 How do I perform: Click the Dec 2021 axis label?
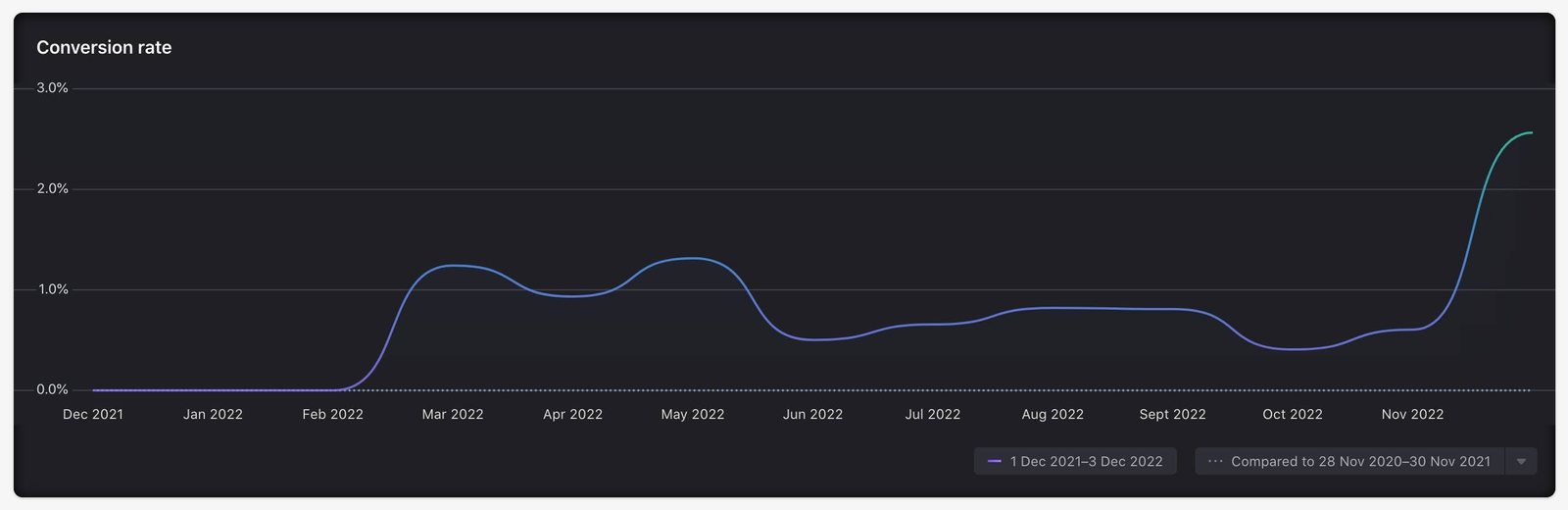(x=93, y=414)
